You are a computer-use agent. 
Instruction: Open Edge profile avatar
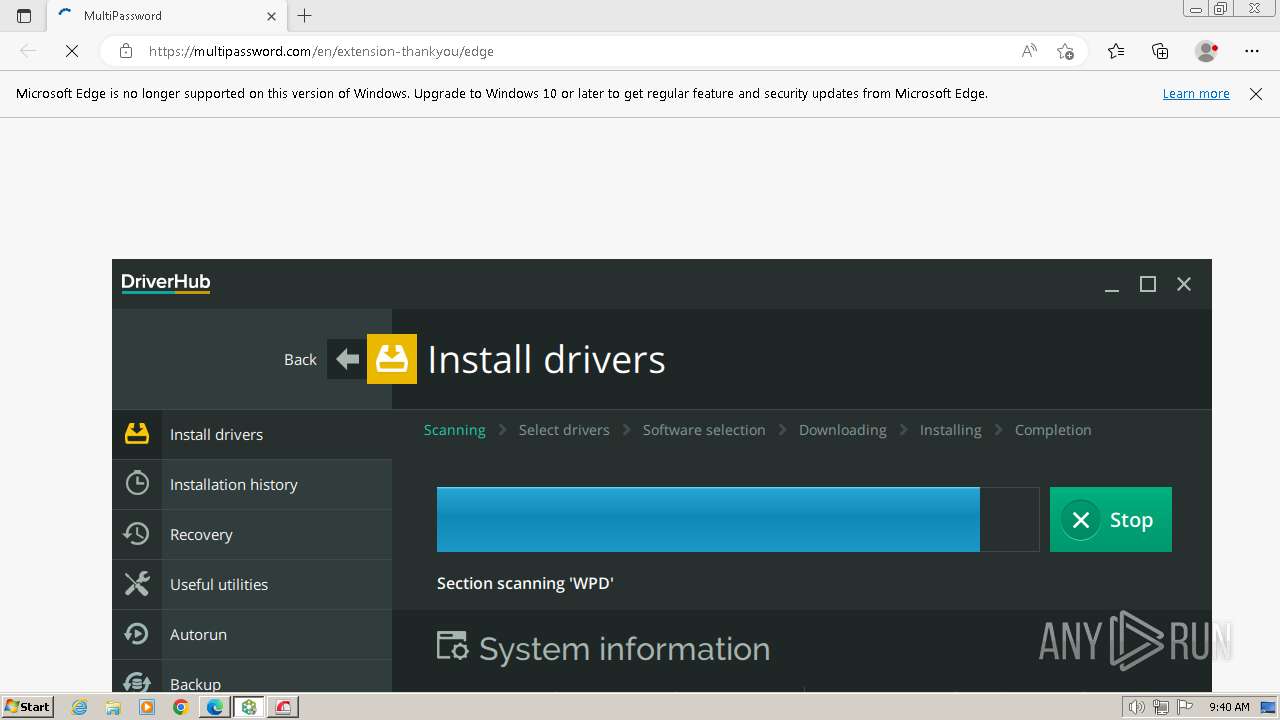(1206, 51)
